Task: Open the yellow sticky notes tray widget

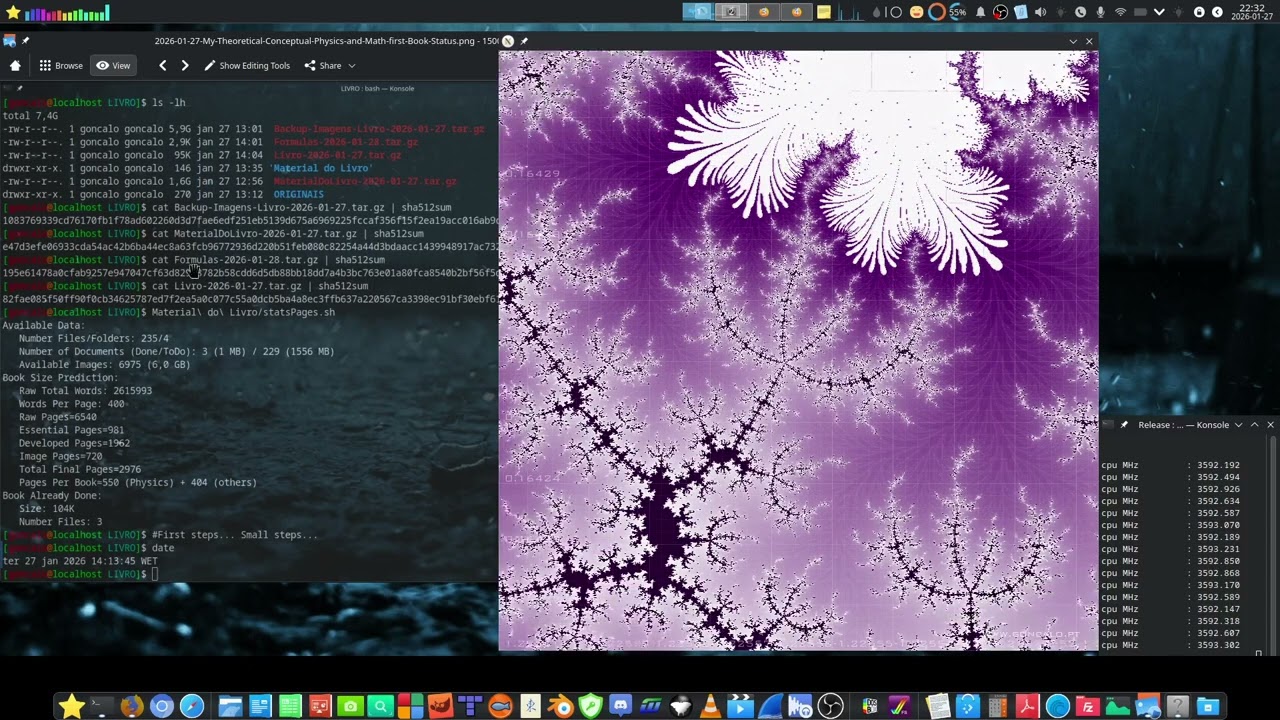Action: click(824, 12)
